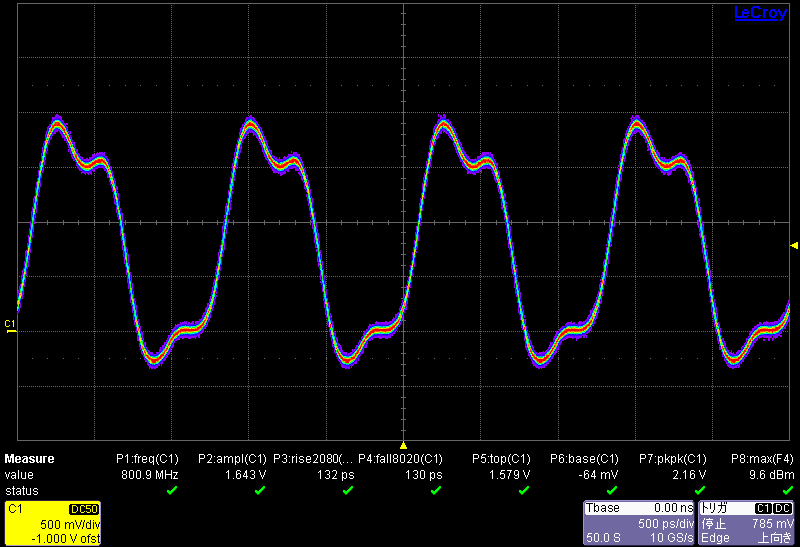Screen dimensions: 800x547
Task: Click the P2 ampl status checkmark
Action: (x=260, y=491)
